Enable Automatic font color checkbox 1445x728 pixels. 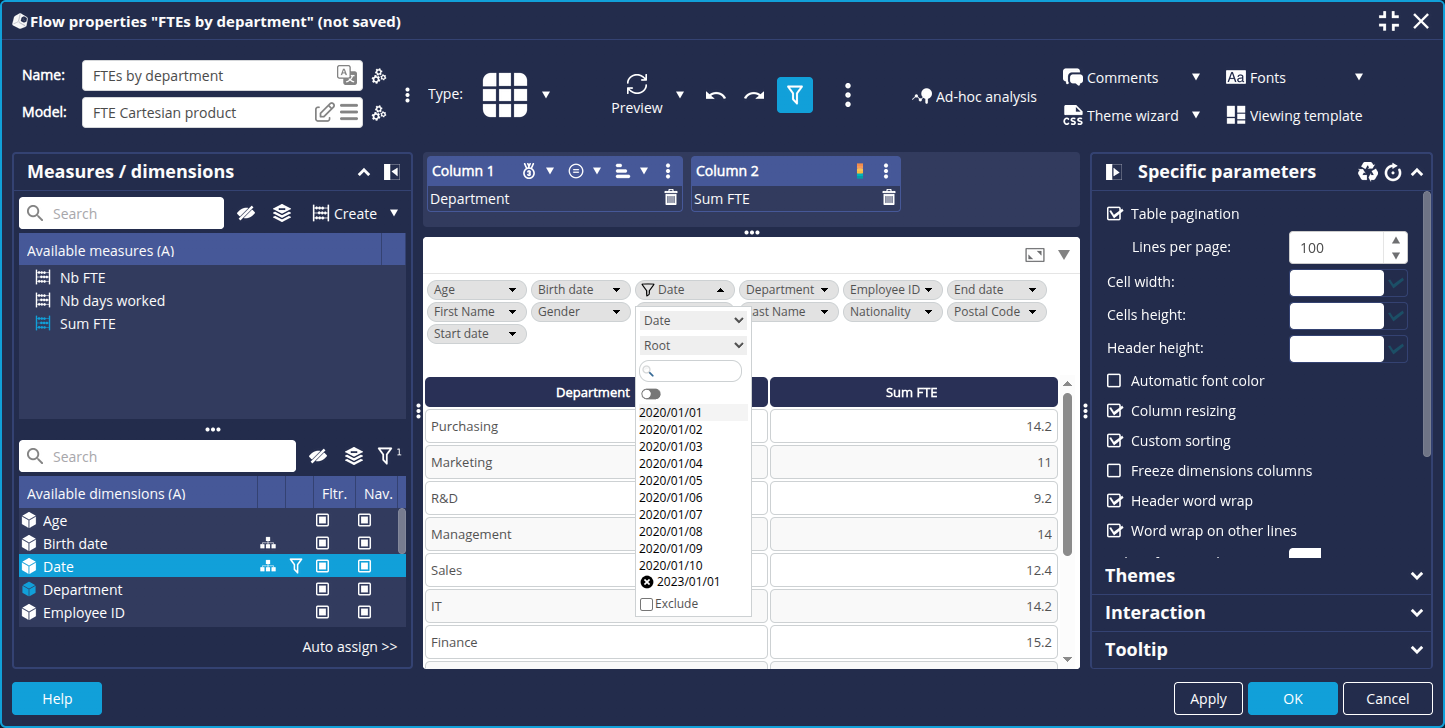click(1114, 381)
